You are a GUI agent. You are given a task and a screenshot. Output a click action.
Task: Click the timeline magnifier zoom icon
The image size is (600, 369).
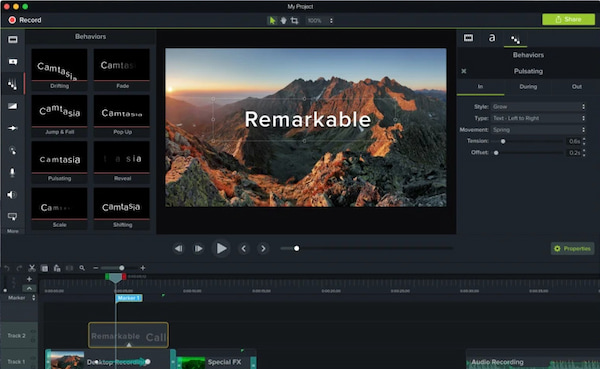[x=82, y=268]
